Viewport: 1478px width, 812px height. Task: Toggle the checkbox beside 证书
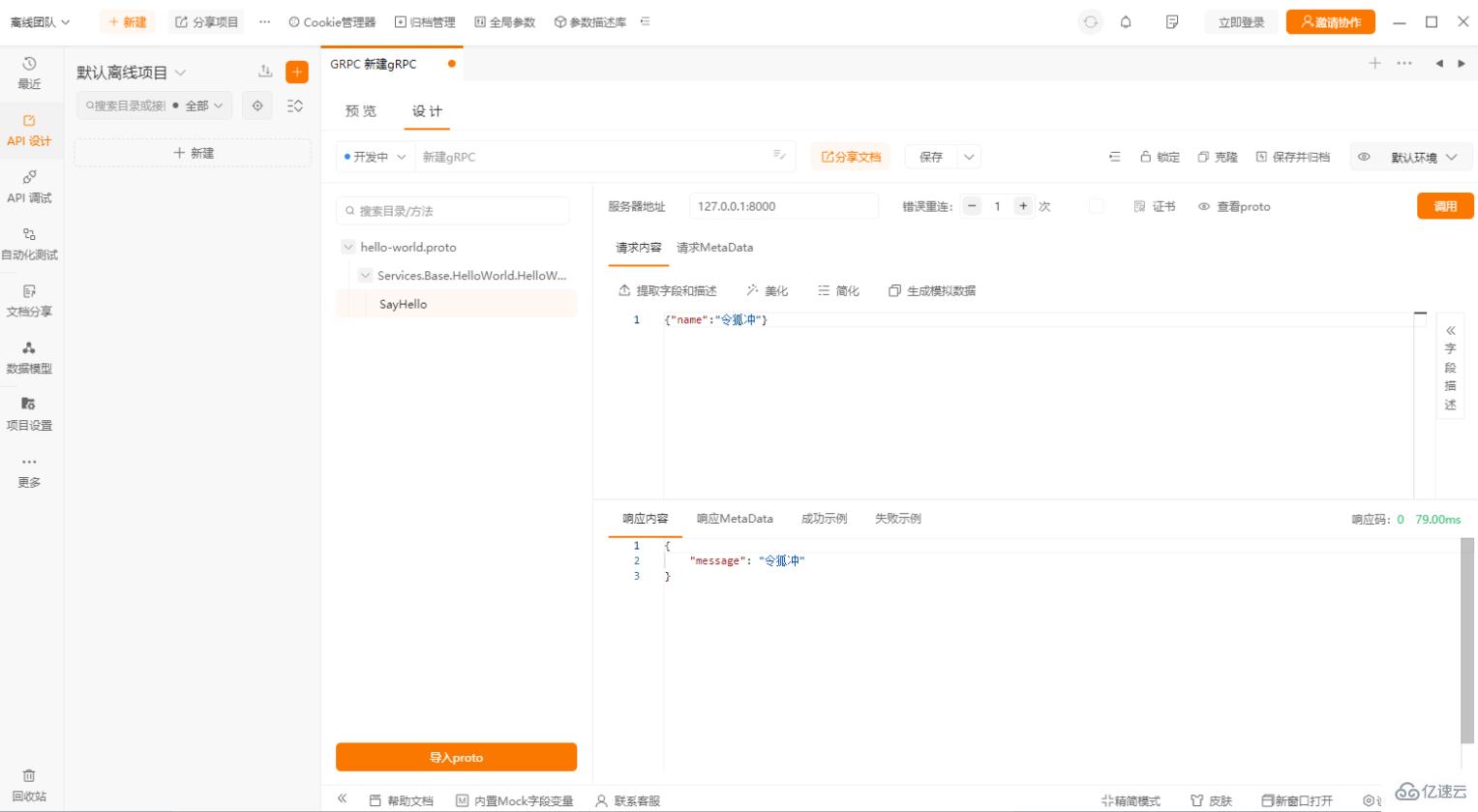click(1096, 206)
